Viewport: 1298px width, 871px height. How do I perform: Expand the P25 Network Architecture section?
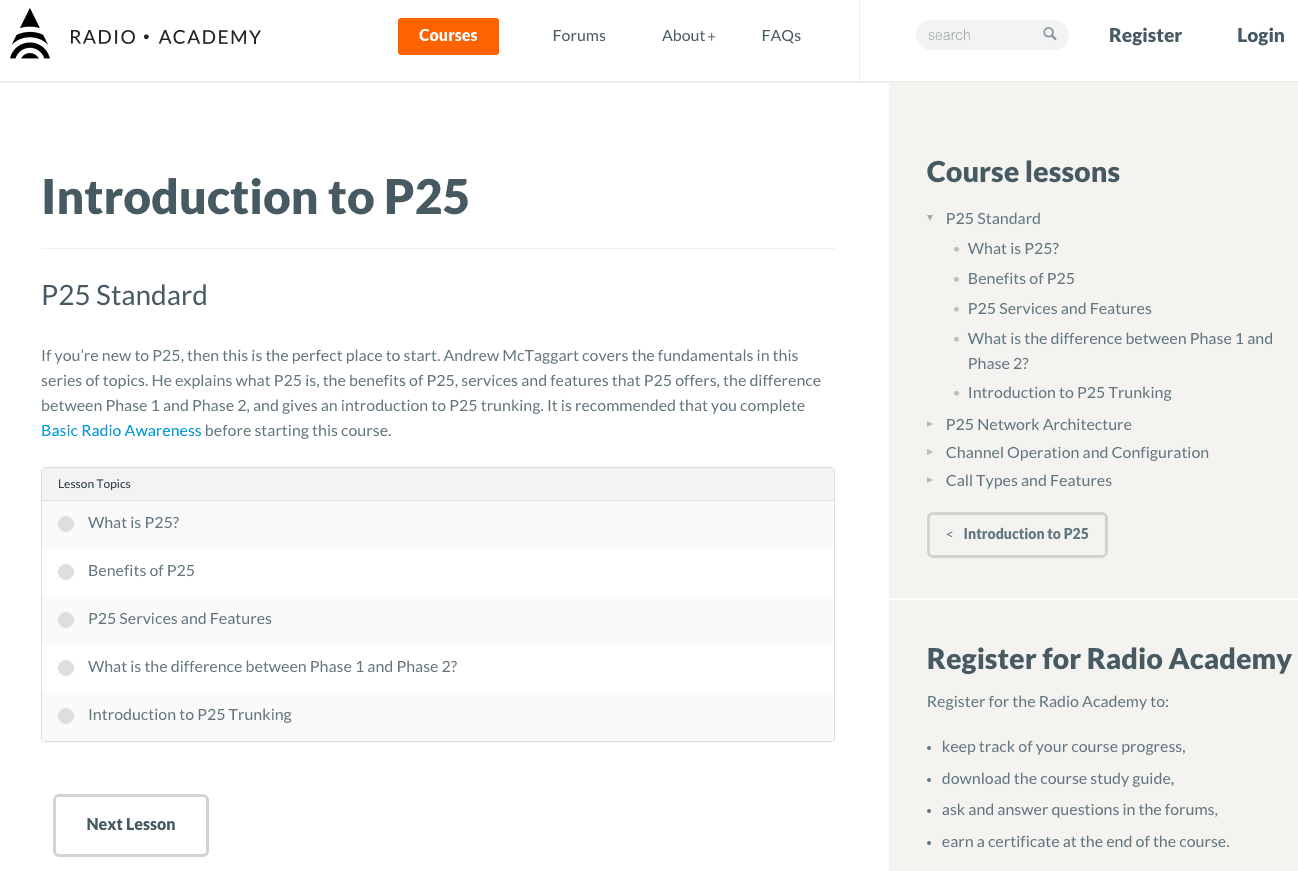click(x=930, y=424)
